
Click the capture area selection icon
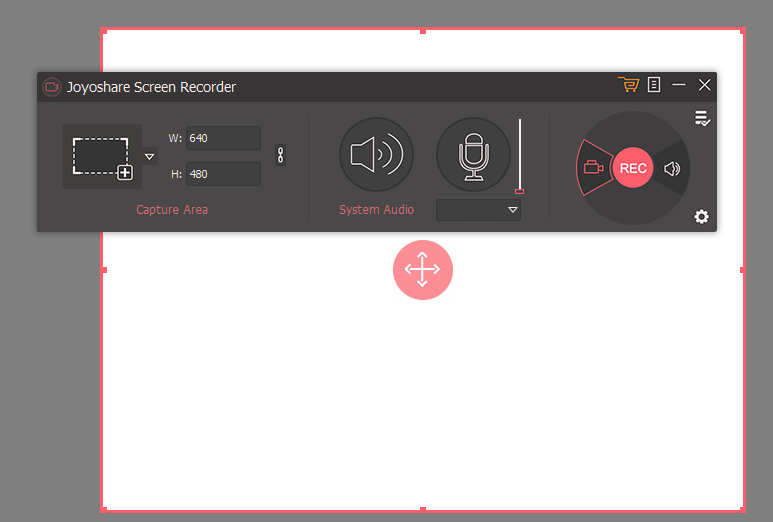point(102,157)
